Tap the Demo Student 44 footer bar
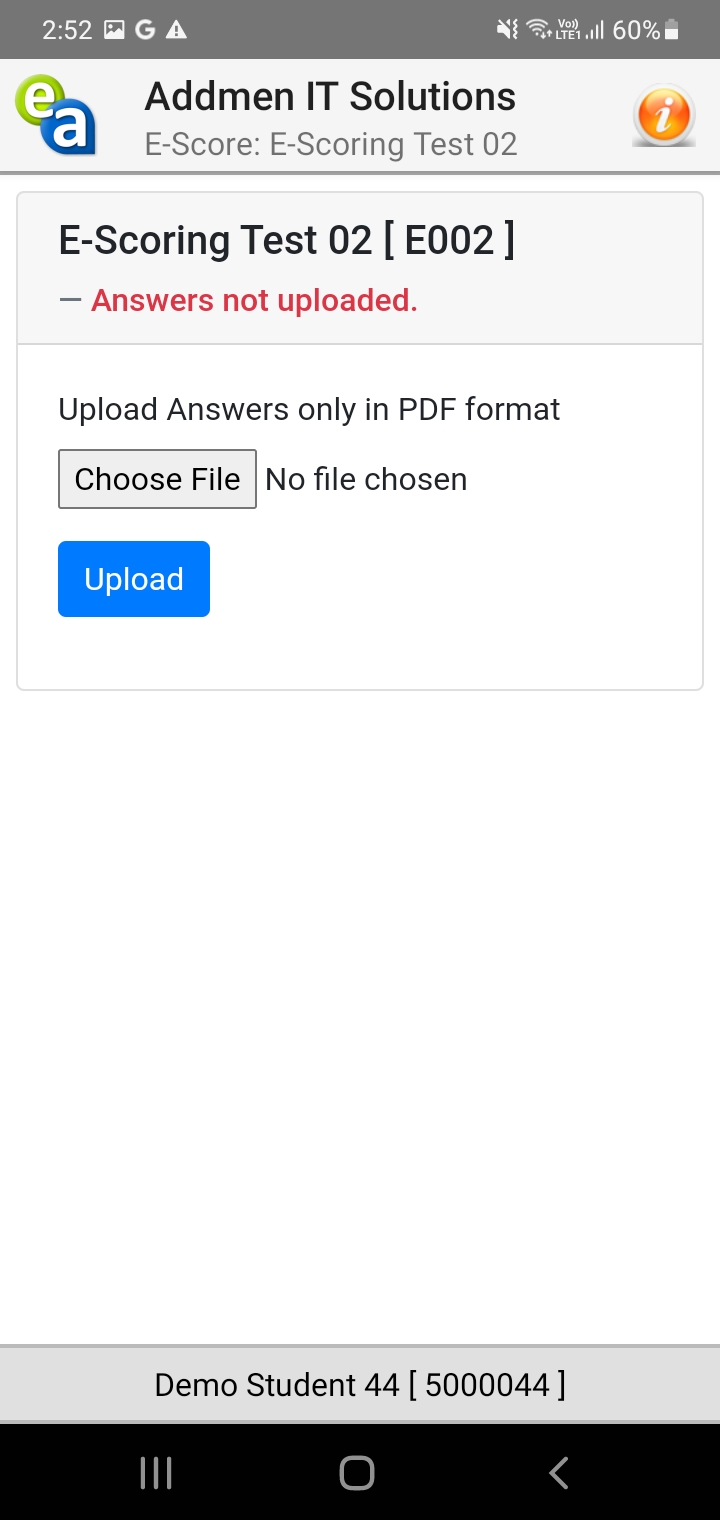 (360, 1384)
